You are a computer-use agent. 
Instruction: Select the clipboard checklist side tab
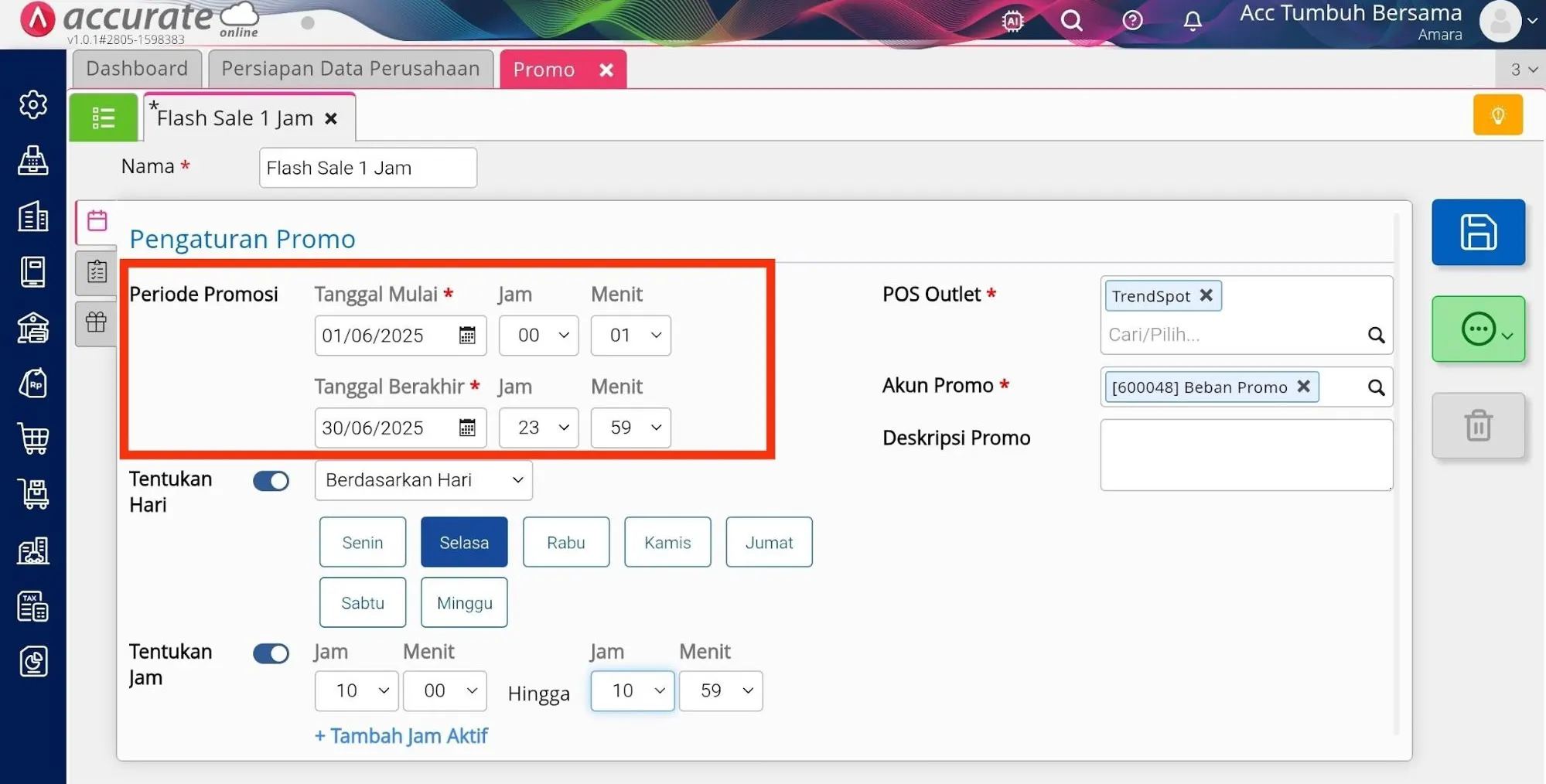pyautogui.click(x=97, y=272)
